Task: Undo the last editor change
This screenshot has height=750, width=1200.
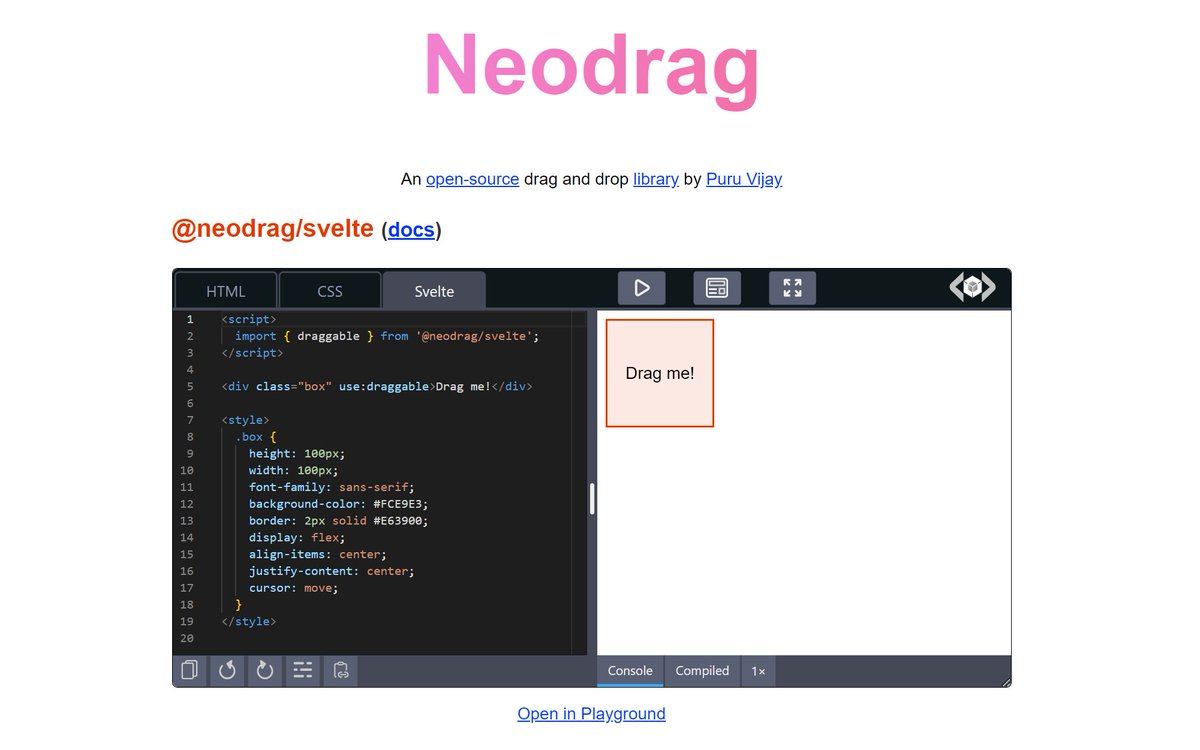Action: [x=227, y=670]
